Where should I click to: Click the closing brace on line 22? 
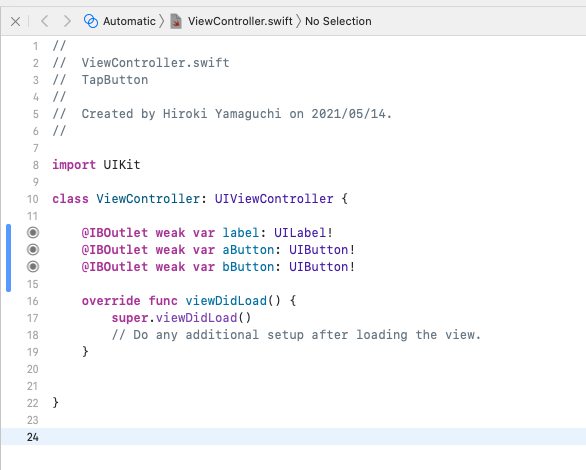tap(56, 402)
